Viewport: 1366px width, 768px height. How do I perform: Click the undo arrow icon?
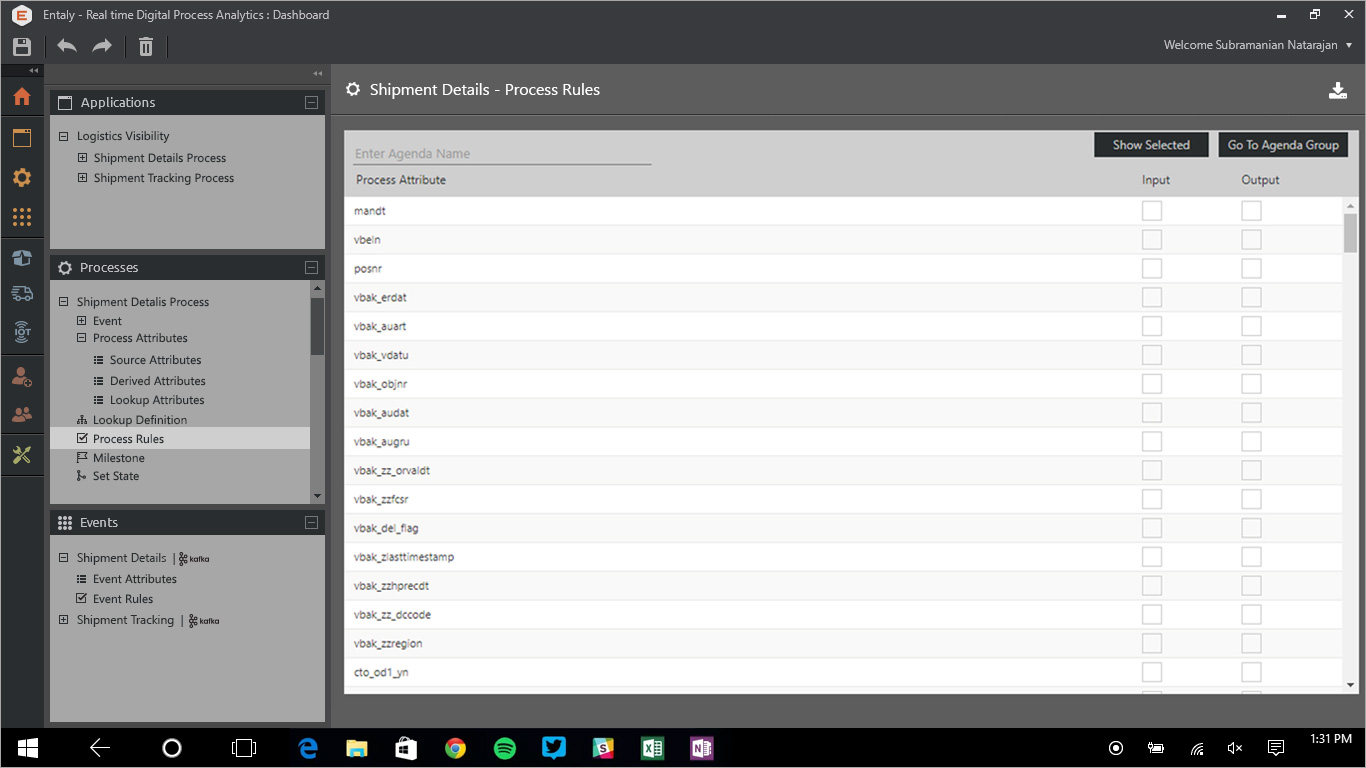coord(67,46)
